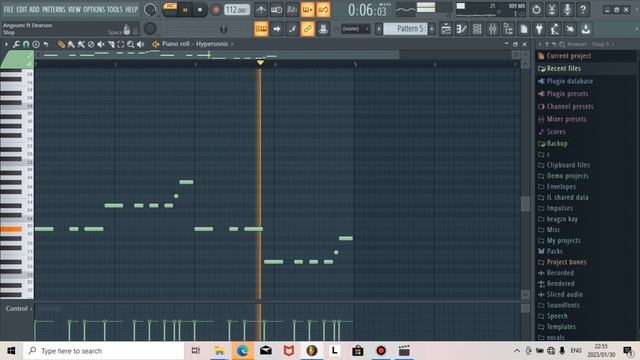Click the 0:06:03 time display
This screenshot has height=360, width=640.
pos(367,10)
